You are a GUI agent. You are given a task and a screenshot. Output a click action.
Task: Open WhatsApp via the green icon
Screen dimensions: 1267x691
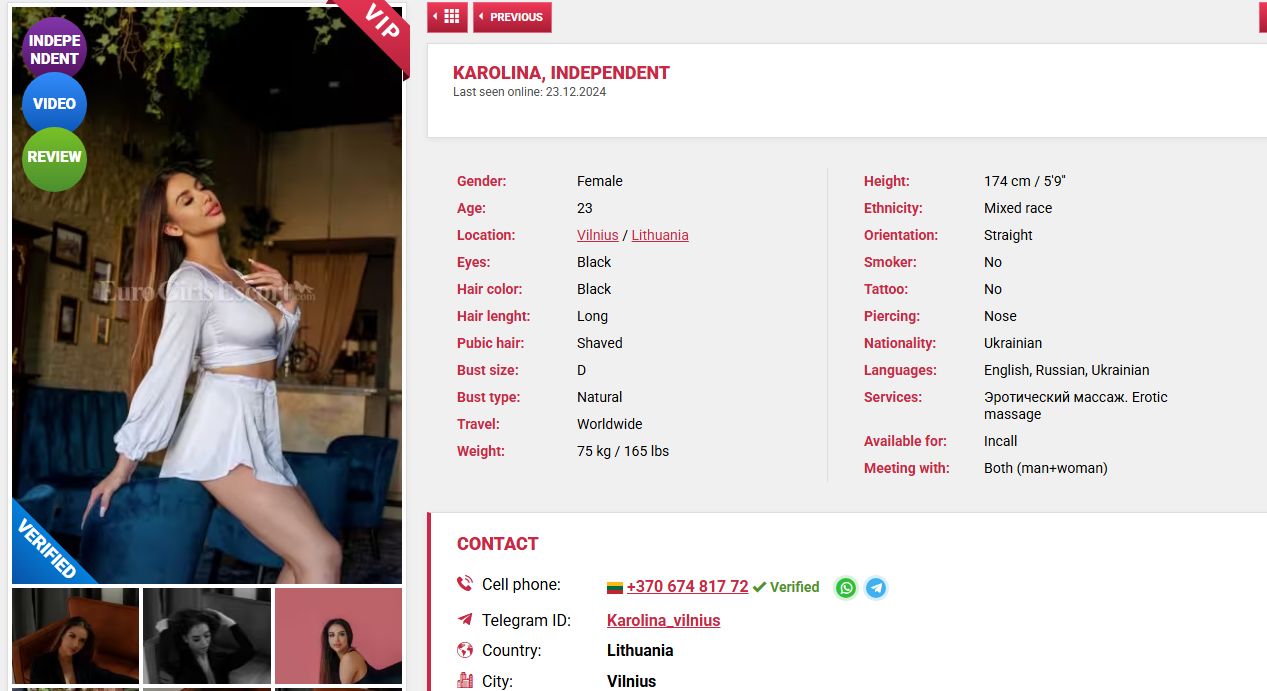click(846, 588)
